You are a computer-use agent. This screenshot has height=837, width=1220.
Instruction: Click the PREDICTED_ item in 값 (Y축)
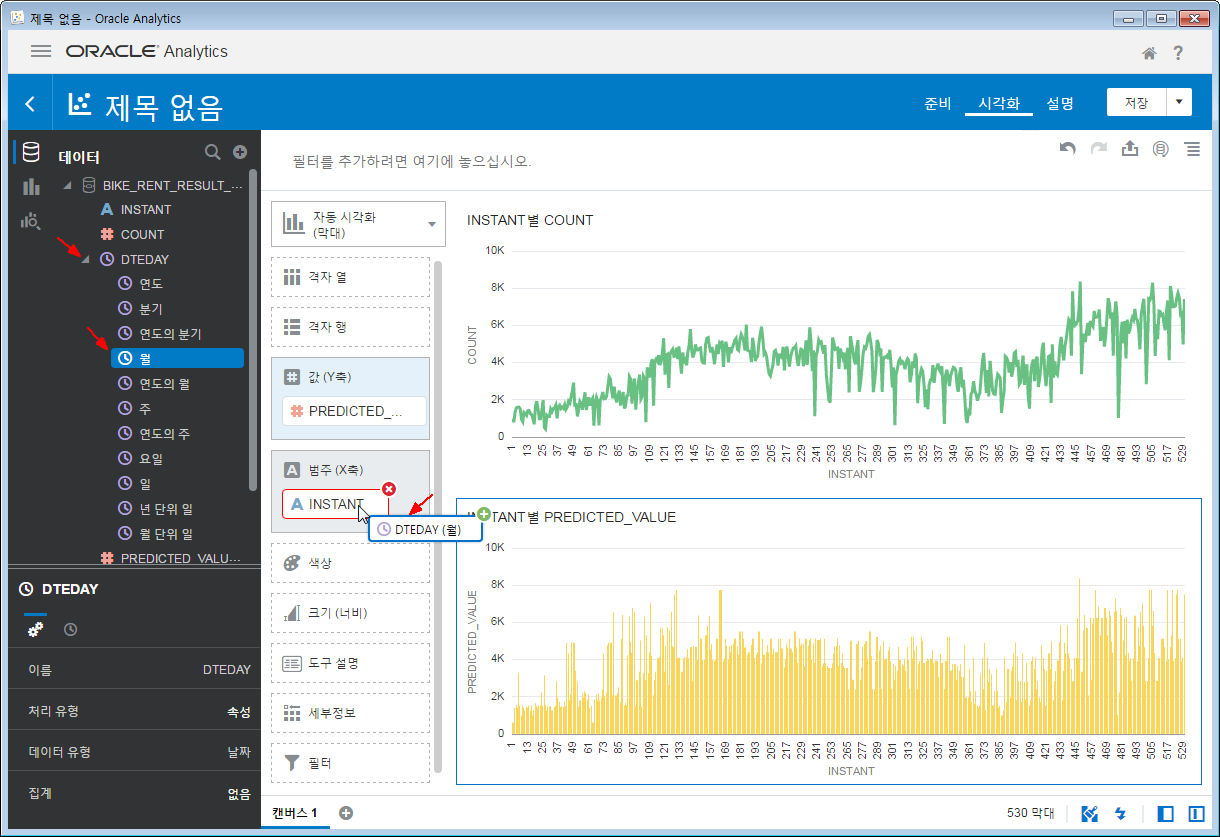point(354,411)
